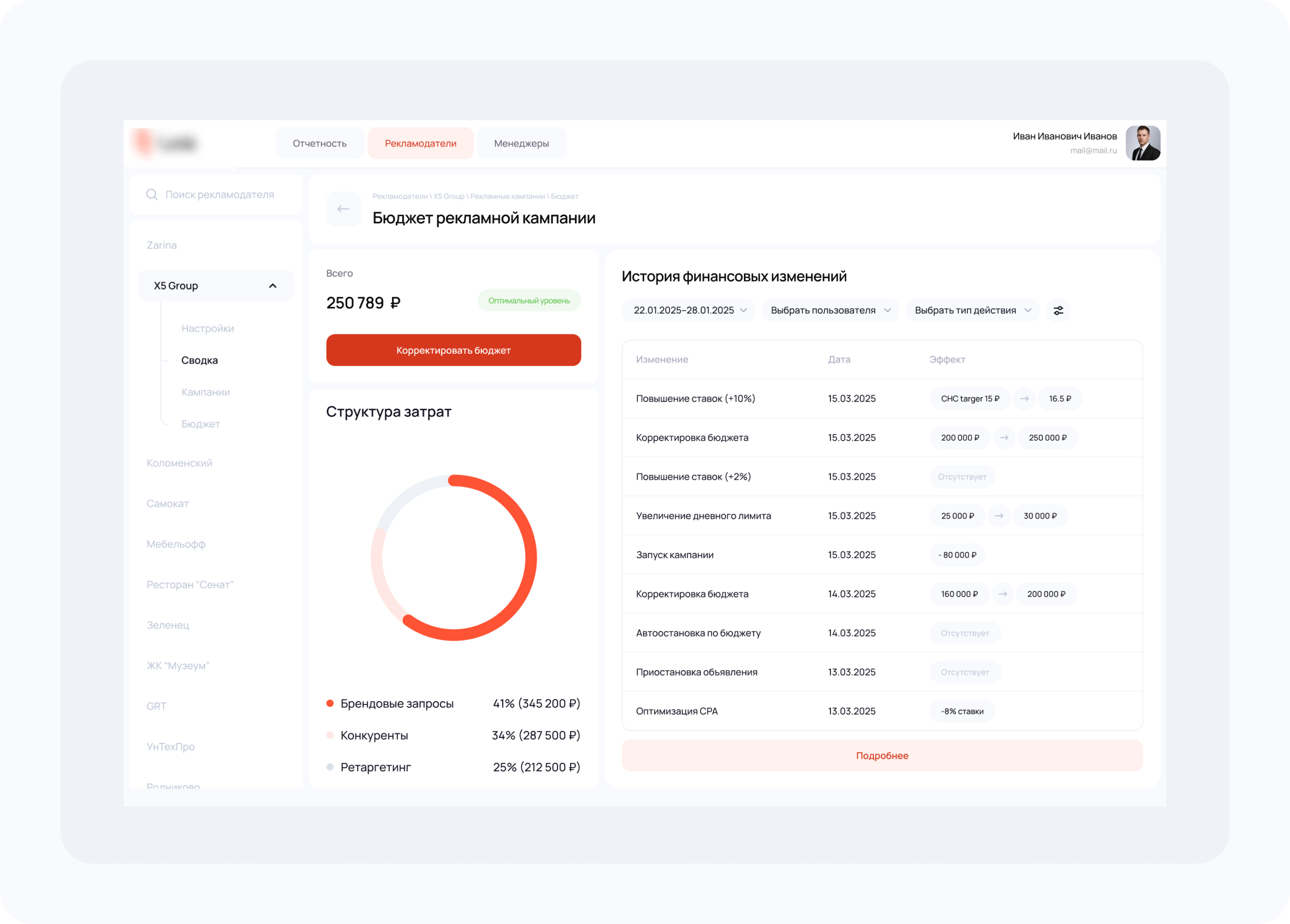This screenshot has height=924, width=1290.
Task: Switch to the Отчетность tab
Action: [x=320, y=143]
